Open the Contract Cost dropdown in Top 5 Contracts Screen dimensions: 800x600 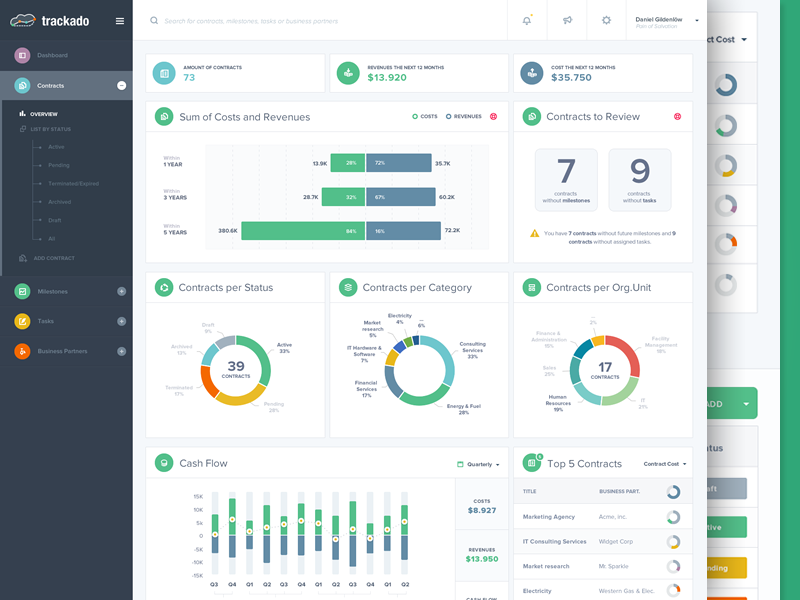(x=664, y=464)
